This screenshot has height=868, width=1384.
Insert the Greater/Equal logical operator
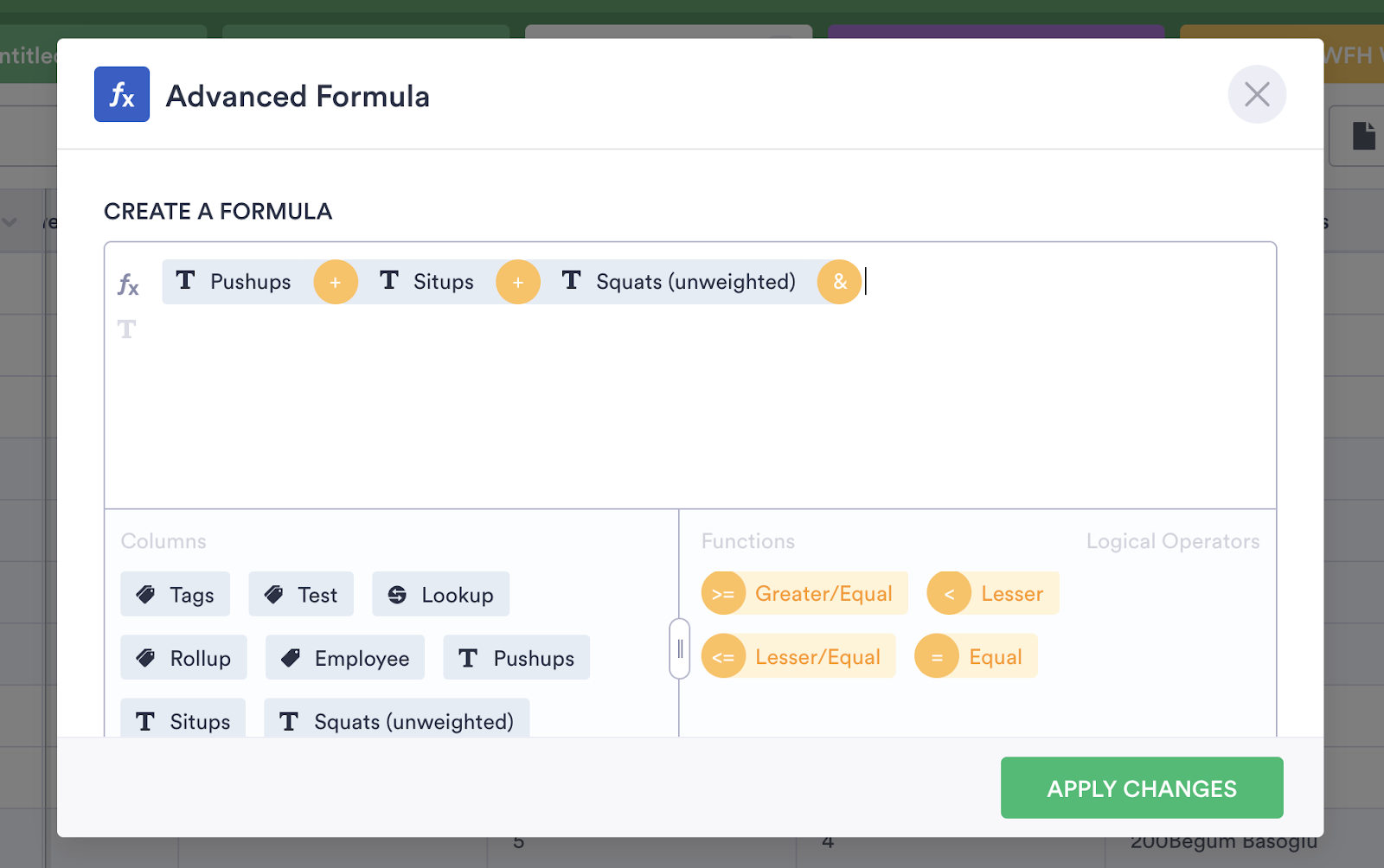pos(804,594)
